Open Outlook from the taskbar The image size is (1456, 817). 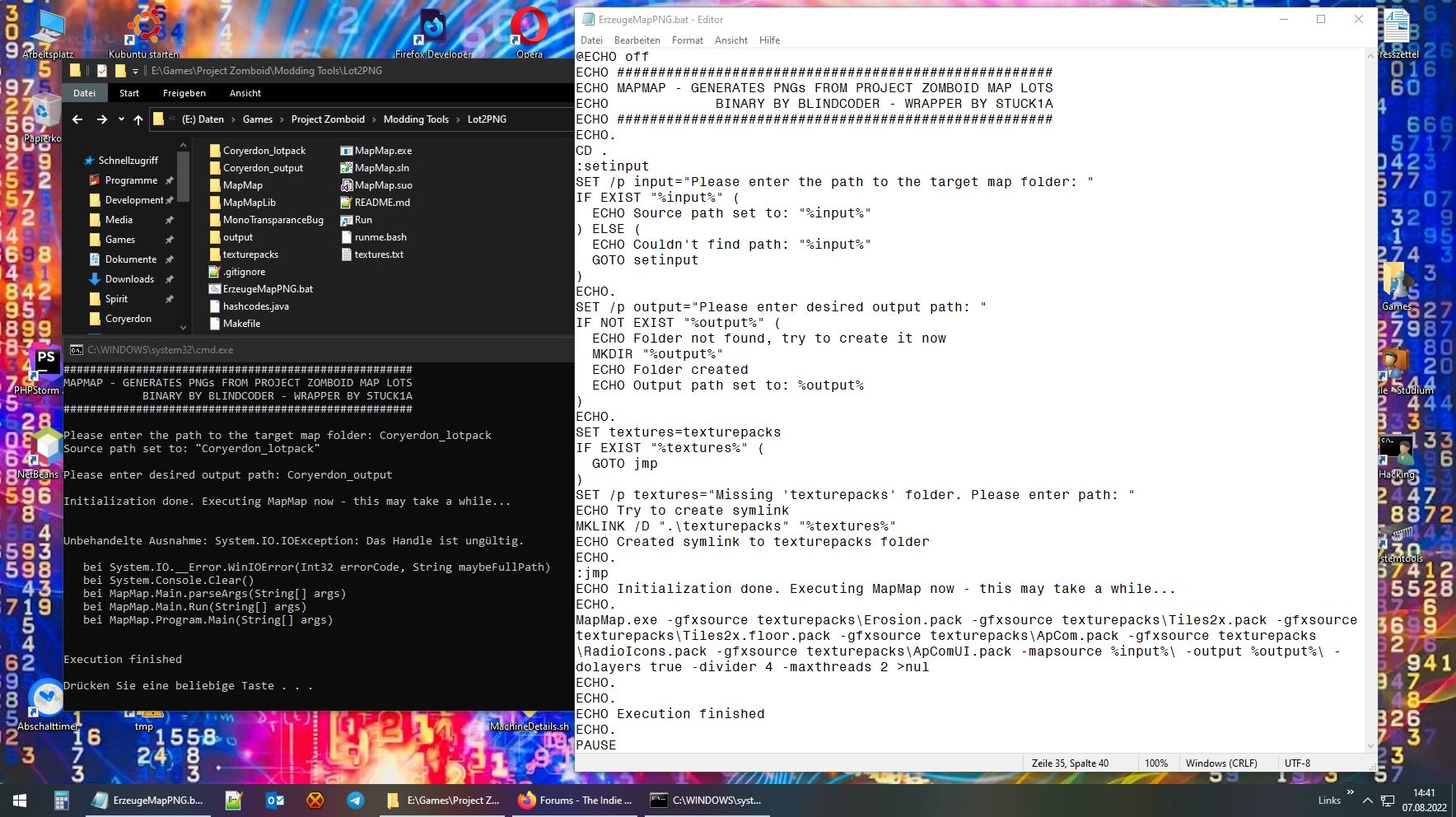coord(275,800)
